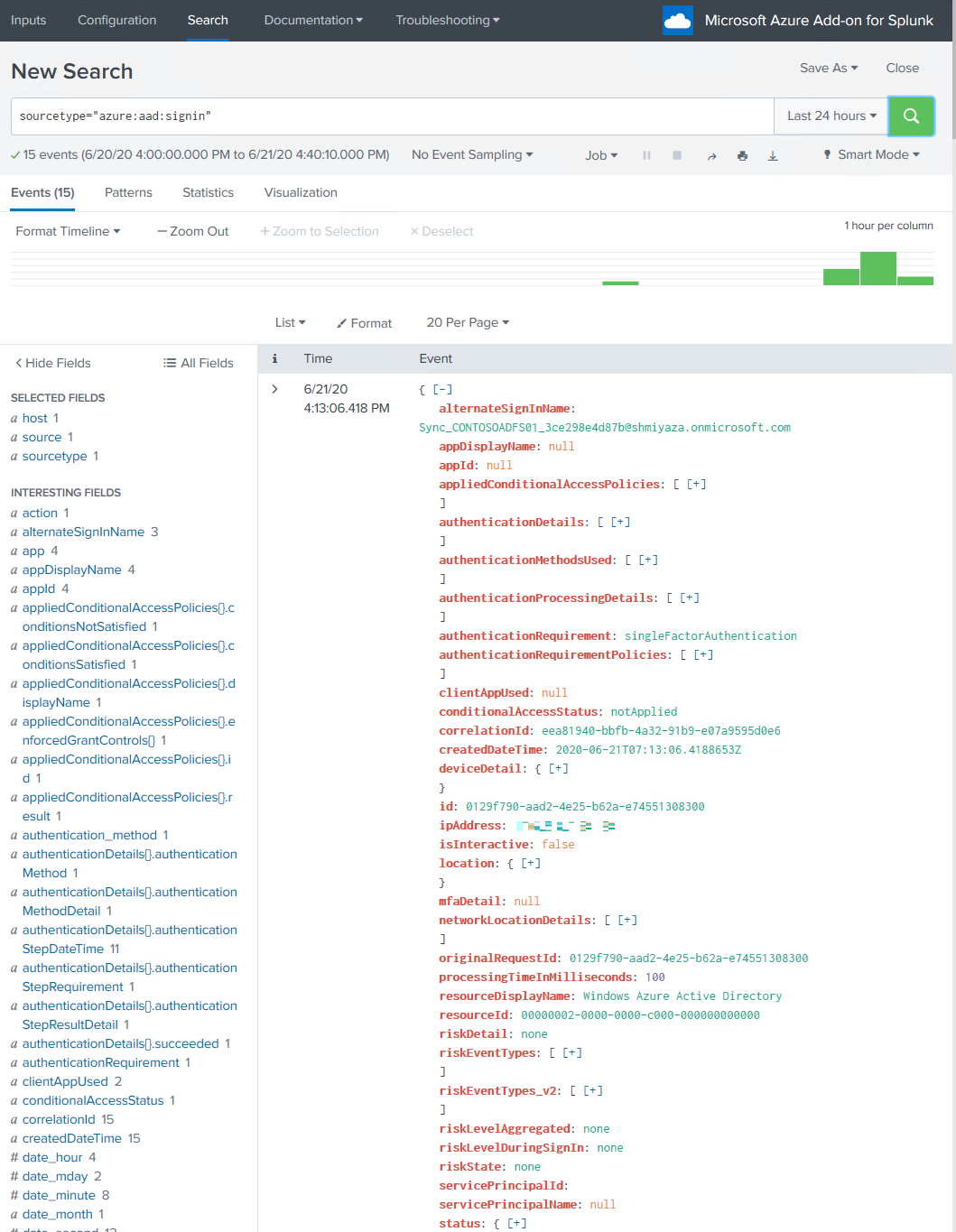956x1232 pixels.
Task: Open the Troubleshooting menu
Action: (447, 20)
